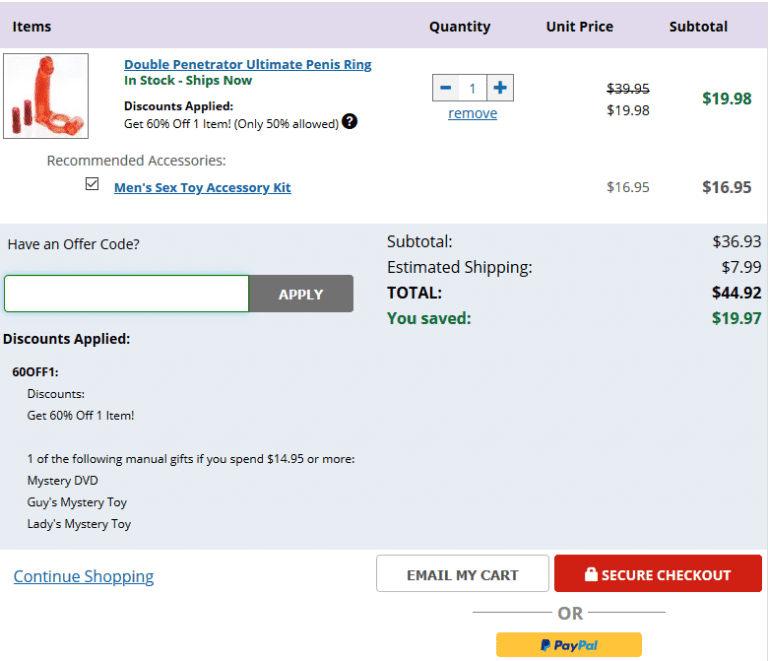The width and height of the screenshot is (768, 661).
Task: Click the PayPal logo icon
Action: click(x=545, y=645)
